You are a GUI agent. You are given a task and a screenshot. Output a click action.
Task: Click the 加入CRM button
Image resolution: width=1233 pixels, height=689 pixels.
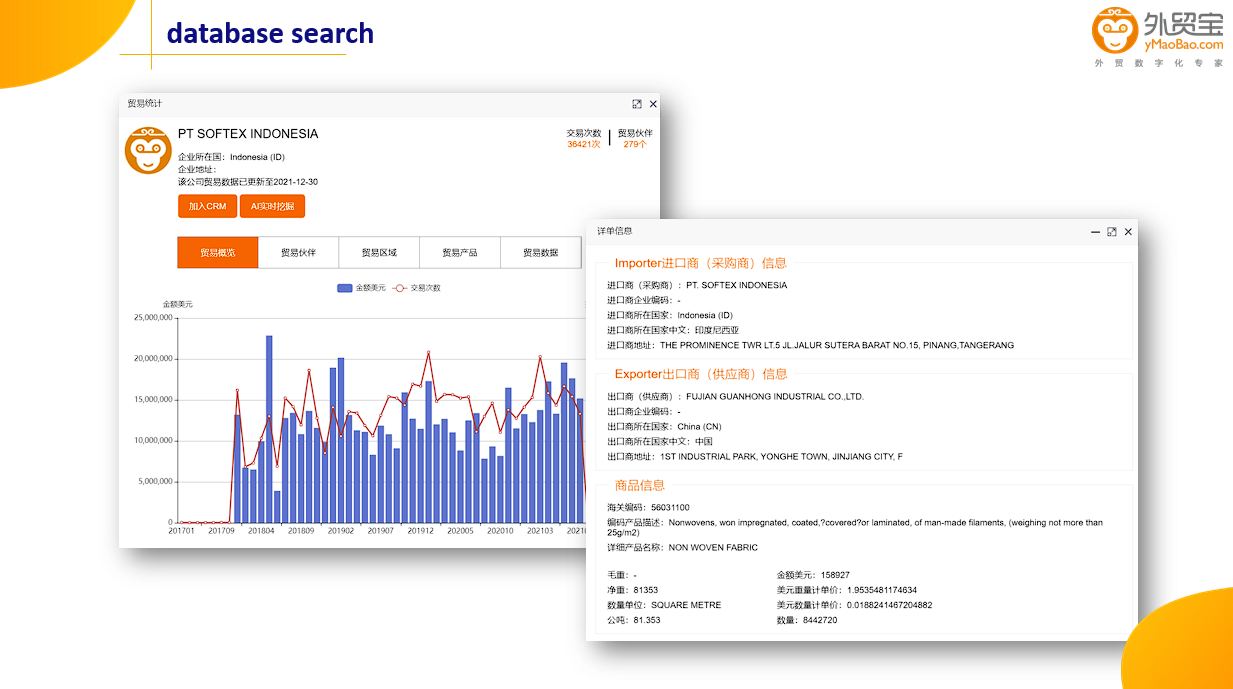pos(207,206)
